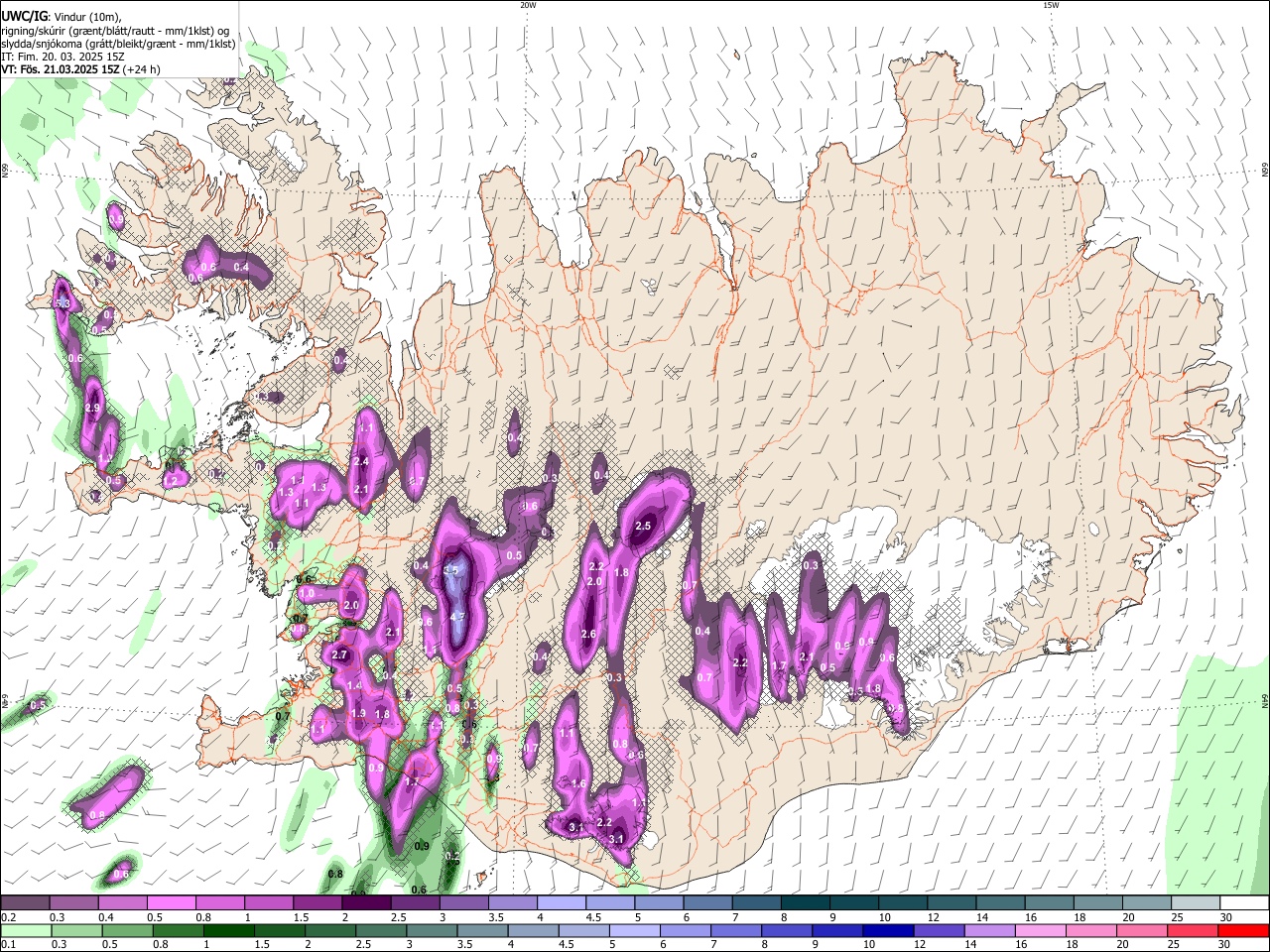Click upper legend swatch between 2 and 2.5

coord(365,902)
